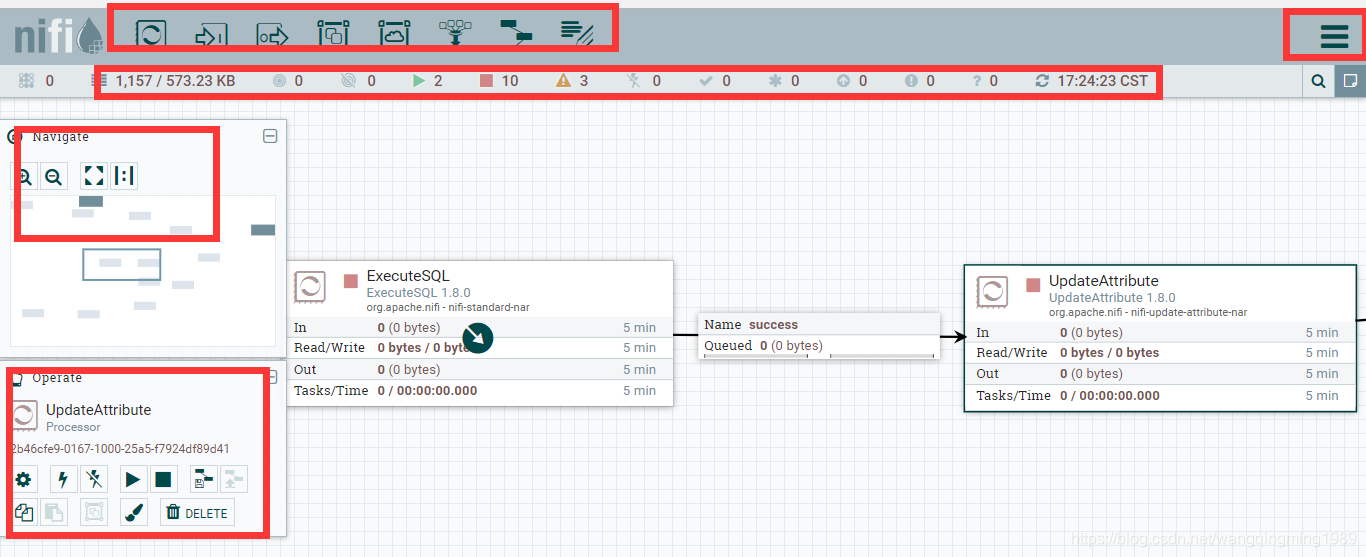This screenshot has width=1366, height=557.
Task: Click the group icon in Operate panel
Action: pos(94,513)
